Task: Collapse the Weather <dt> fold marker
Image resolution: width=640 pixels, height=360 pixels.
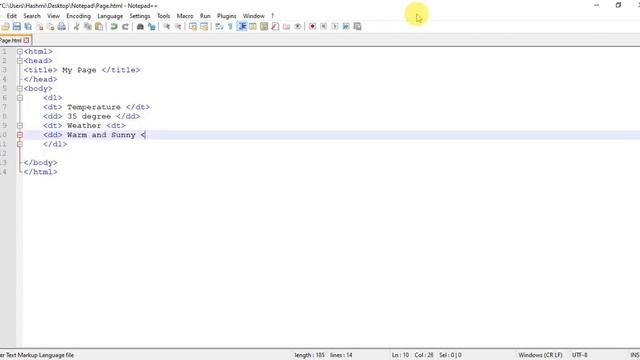Action: click(20, 126)
